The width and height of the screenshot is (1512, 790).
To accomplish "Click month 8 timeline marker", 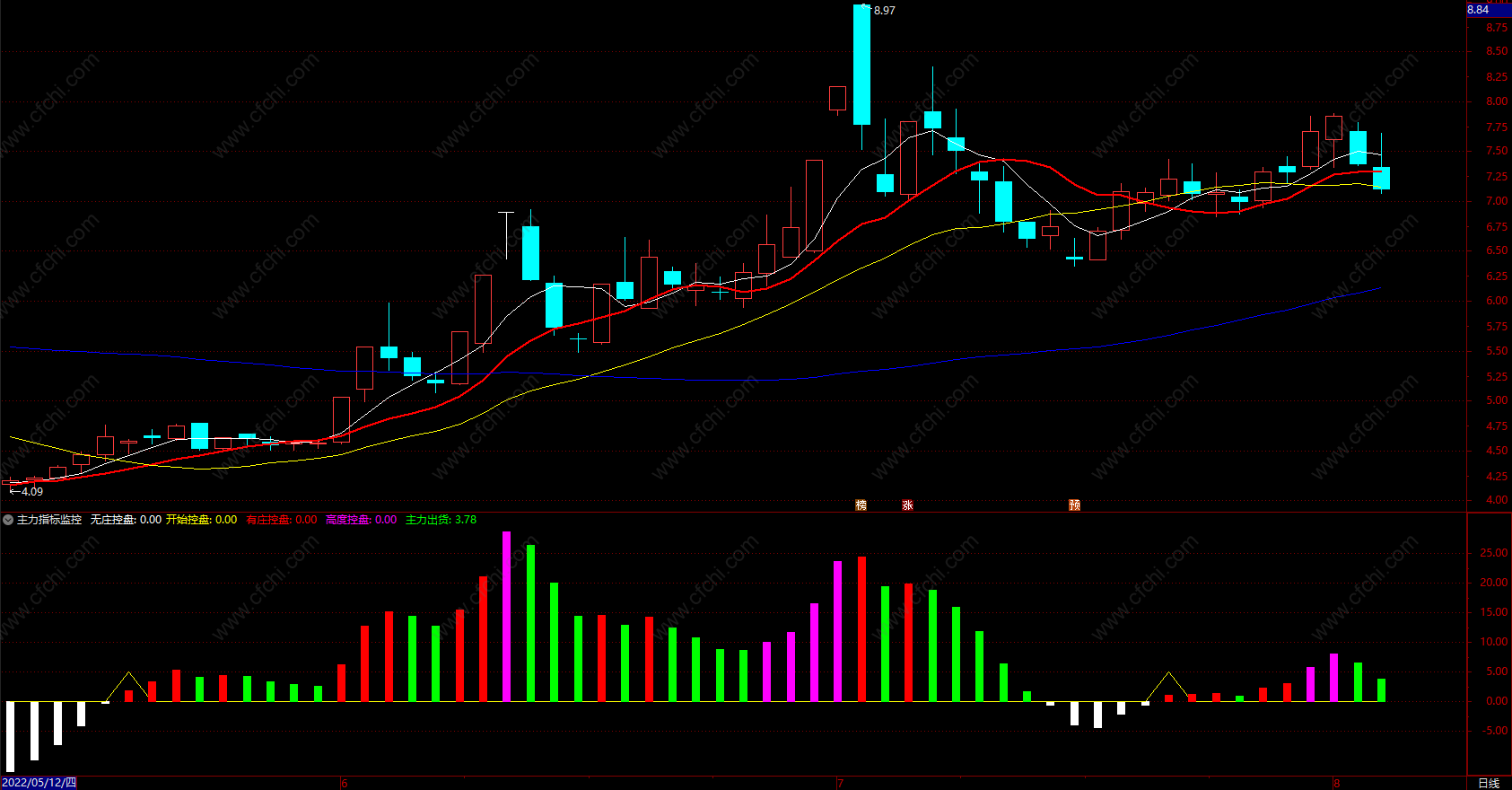I will tap(1336, 783).
